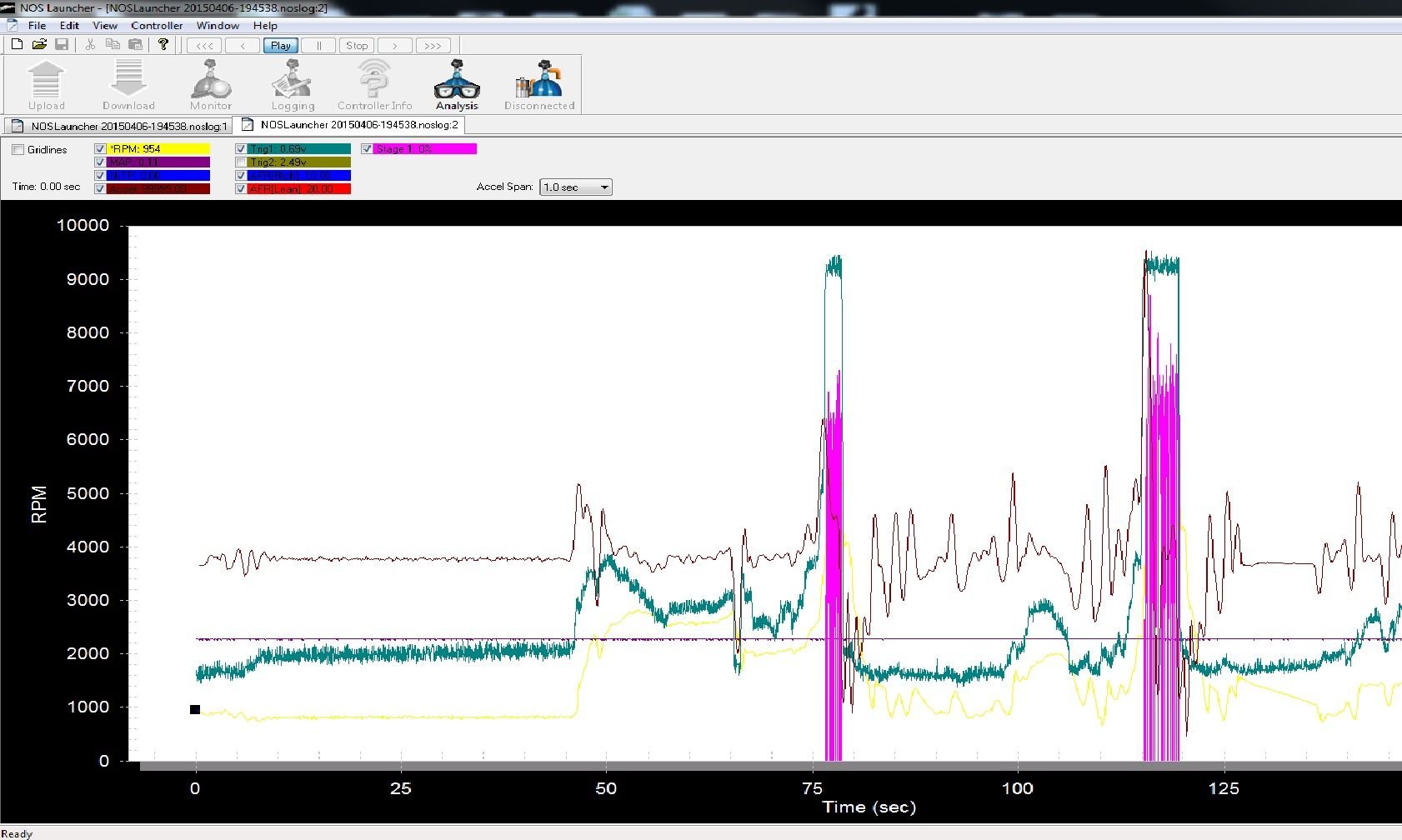Hide the Stage 1 trace
Image resolution: width=1402 pixels, height=840 pixels.
pos(367,149)
